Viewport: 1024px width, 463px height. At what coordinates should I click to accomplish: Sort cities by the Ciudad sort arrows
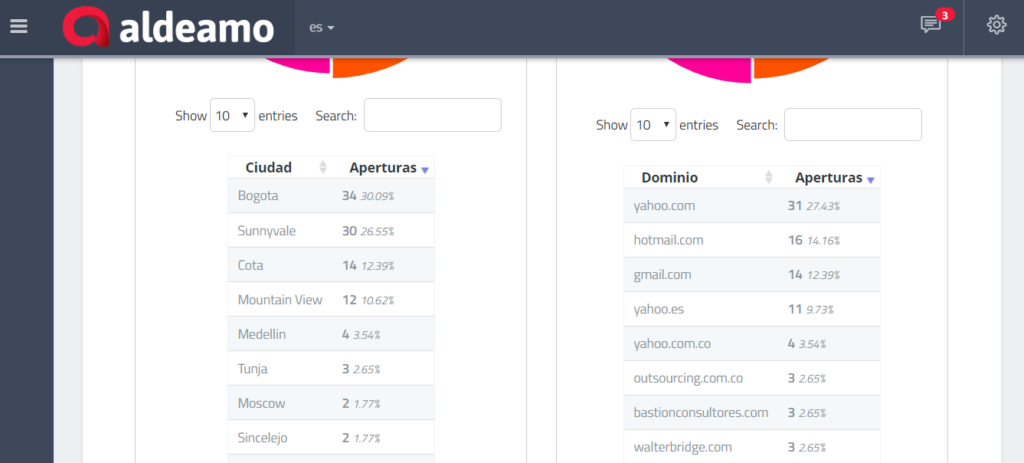click(x=323, y=168)
